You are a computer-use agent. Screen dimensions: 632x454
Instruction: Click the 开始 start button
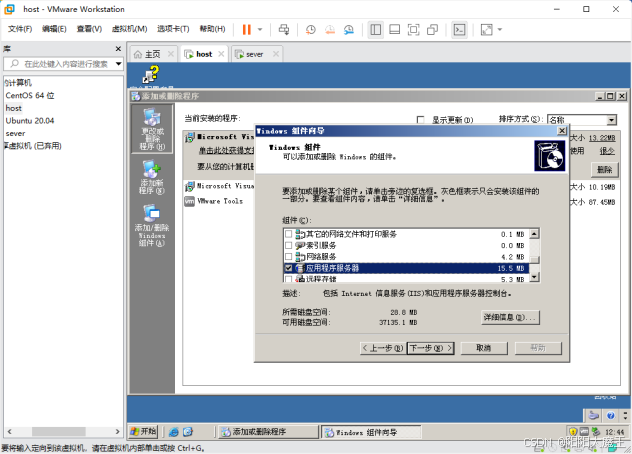143,431
